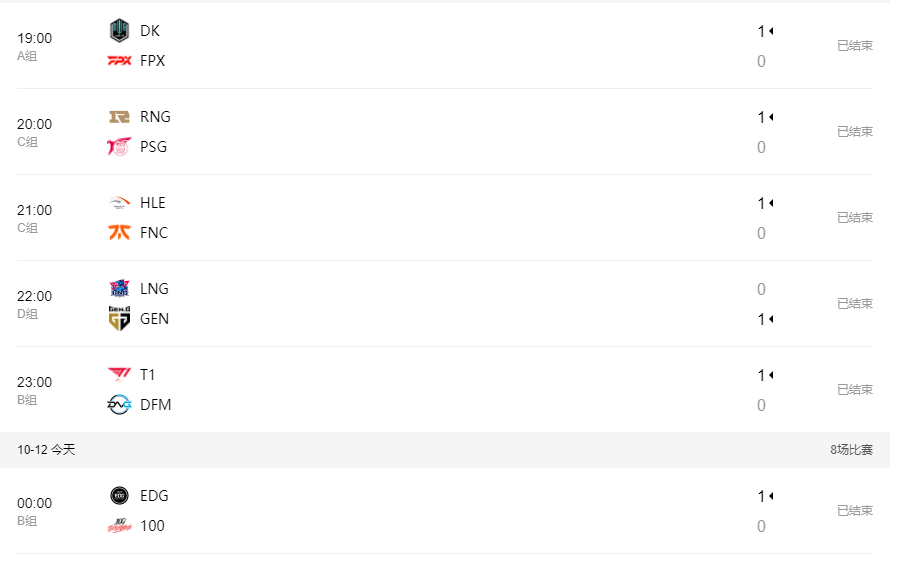Click the HLE team logo
This screenshot has width=899, height=564.
[x=119, y=203]
